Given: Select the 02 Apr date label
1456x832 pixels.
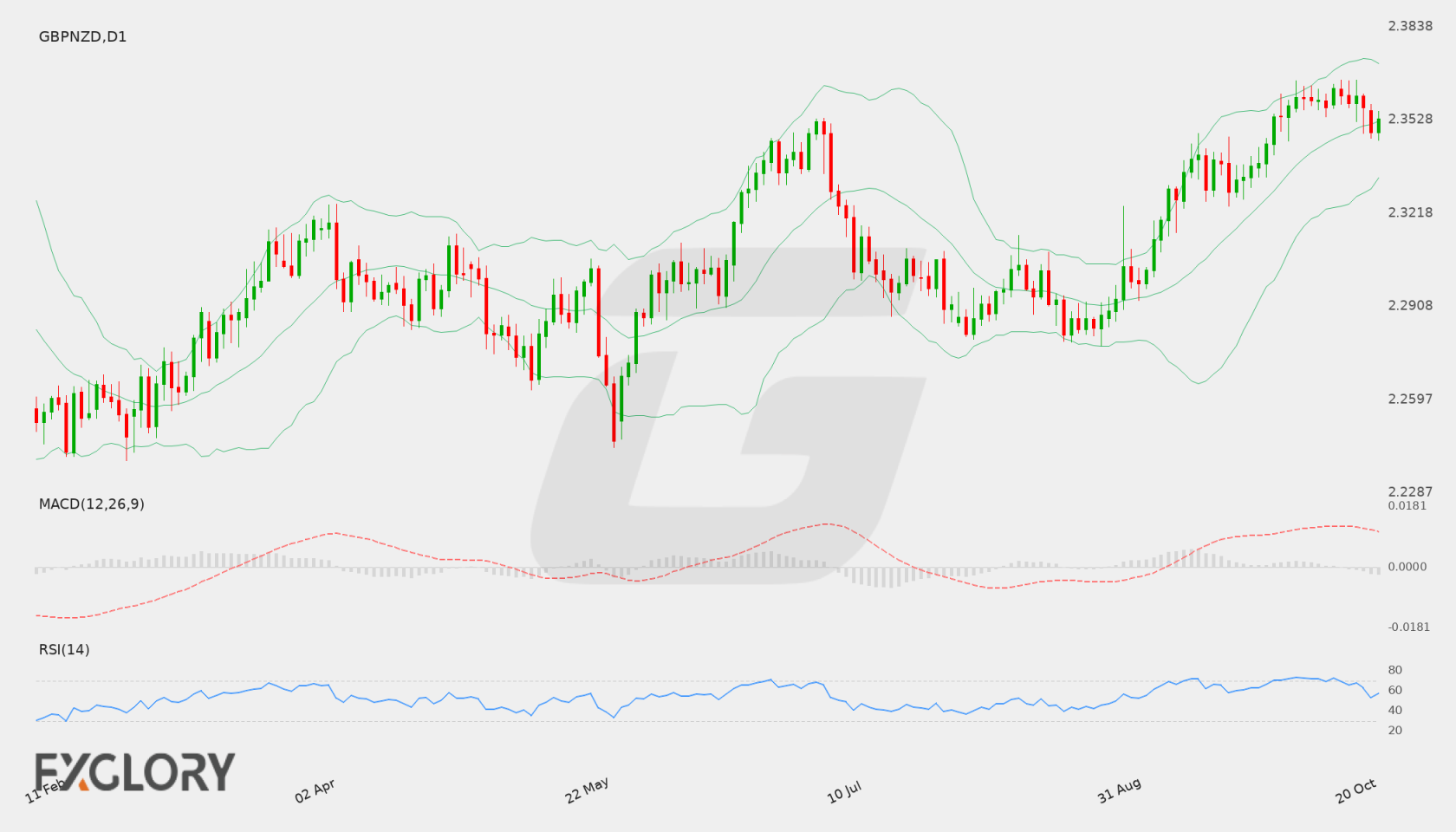Looking at the screenshot, I should click(315, 790).
